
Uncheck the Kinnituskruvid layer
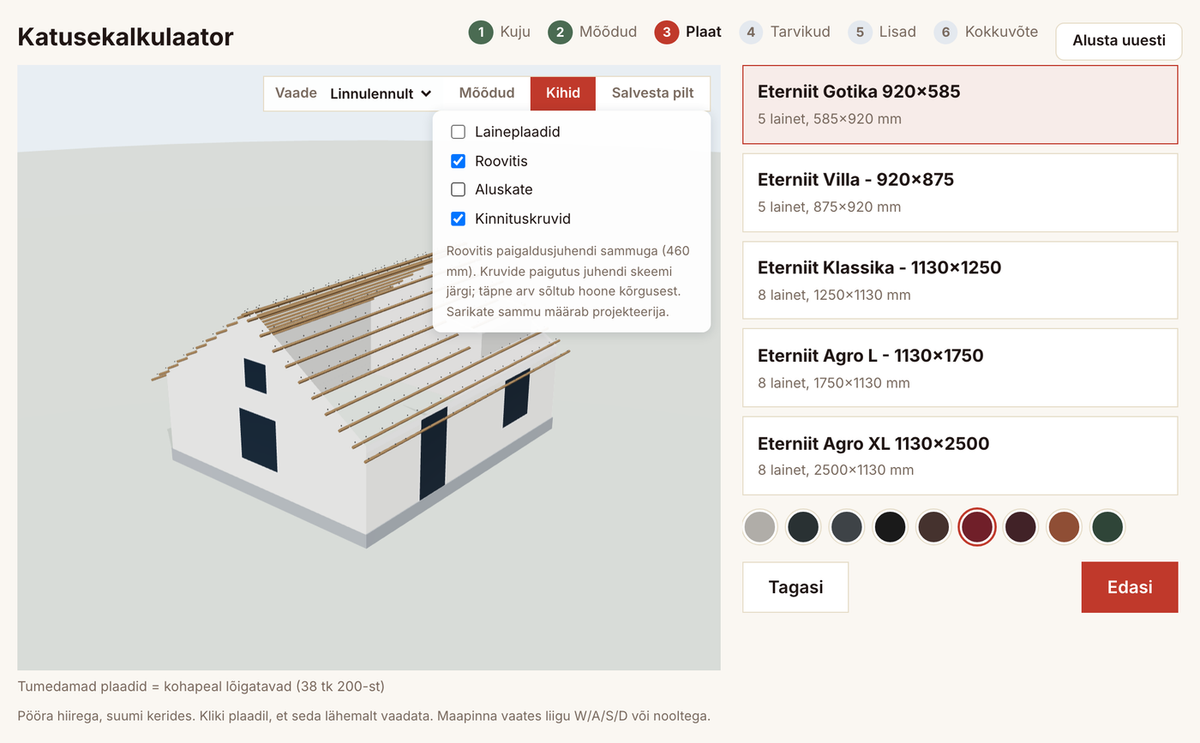458,218
